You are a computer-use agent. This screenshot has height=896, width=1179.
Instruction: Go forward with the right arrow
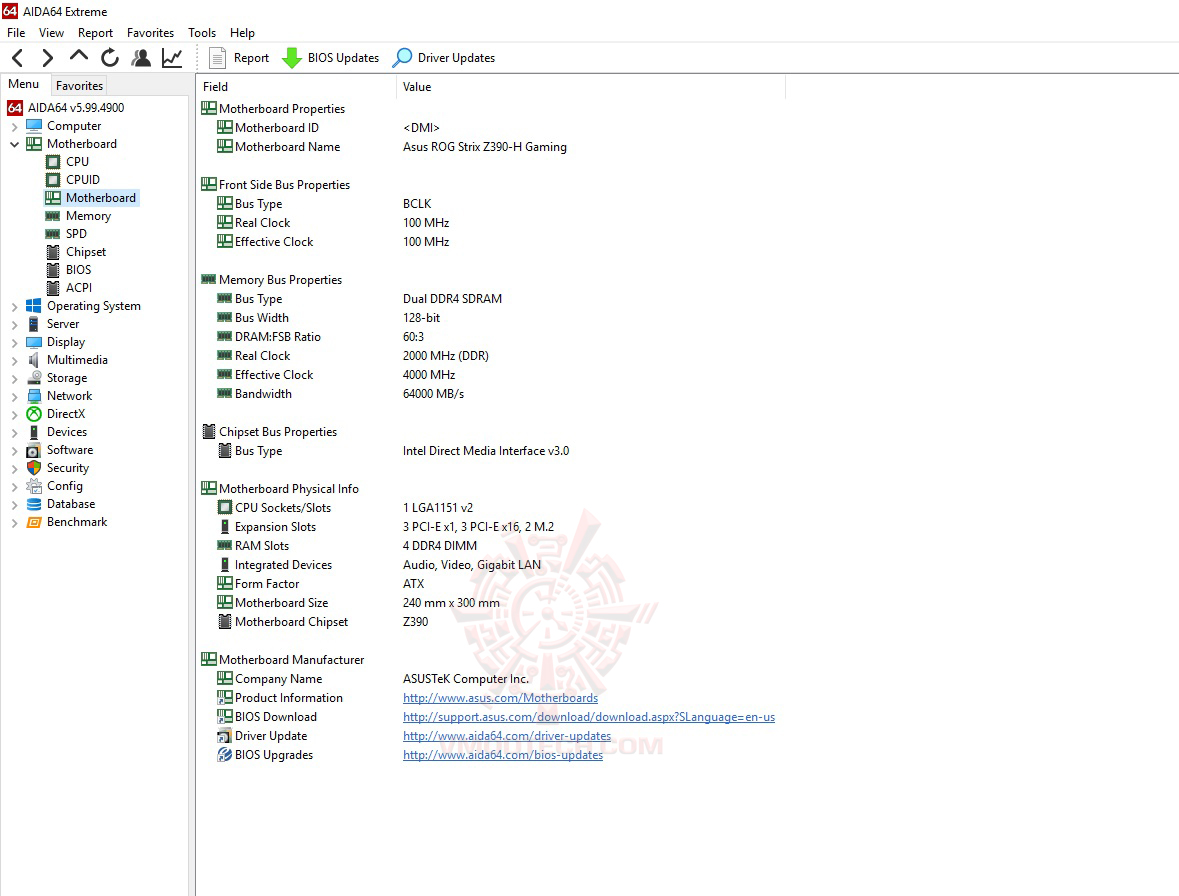47,58
